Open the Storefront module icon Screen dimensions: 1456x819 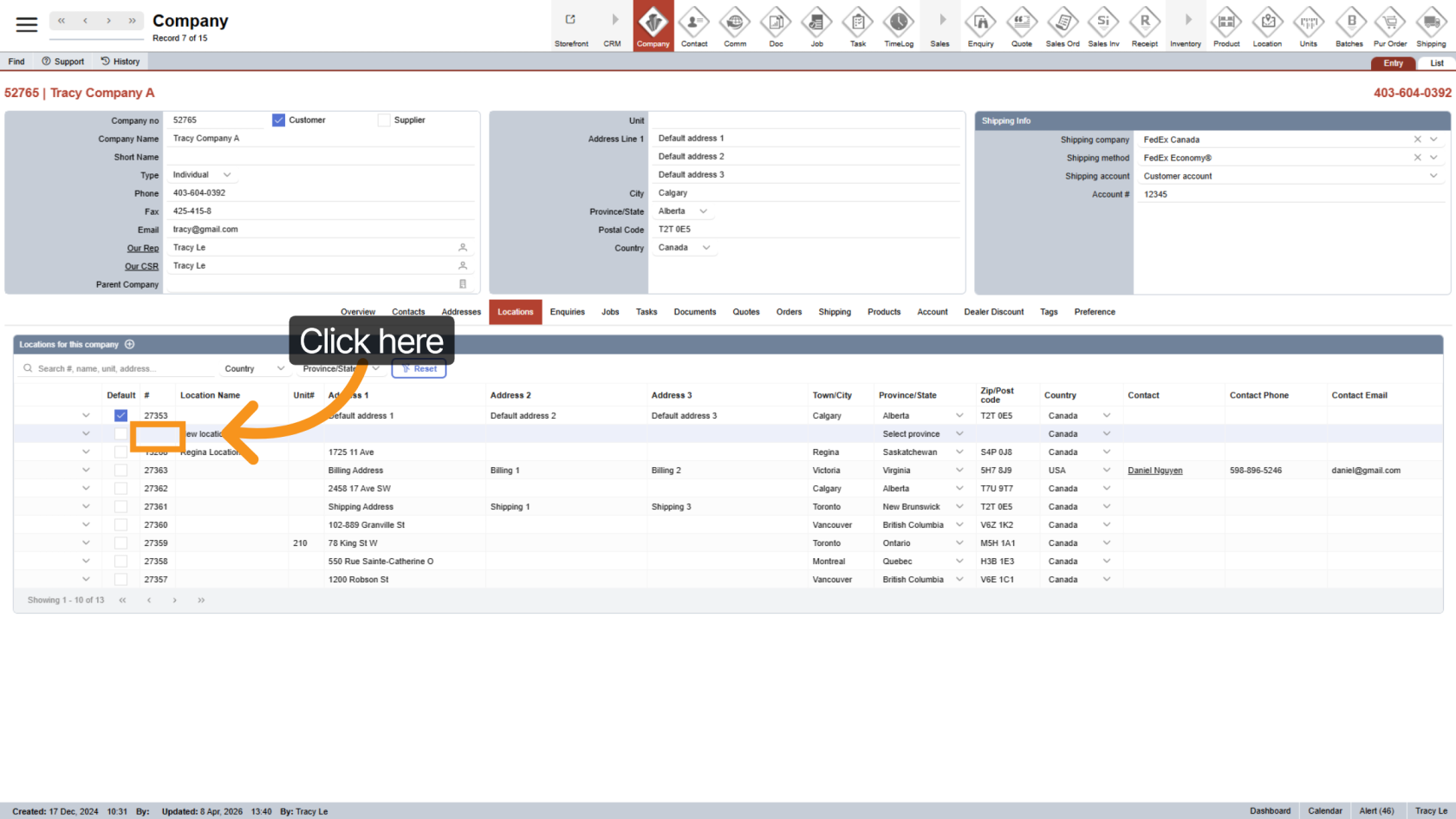571,26
